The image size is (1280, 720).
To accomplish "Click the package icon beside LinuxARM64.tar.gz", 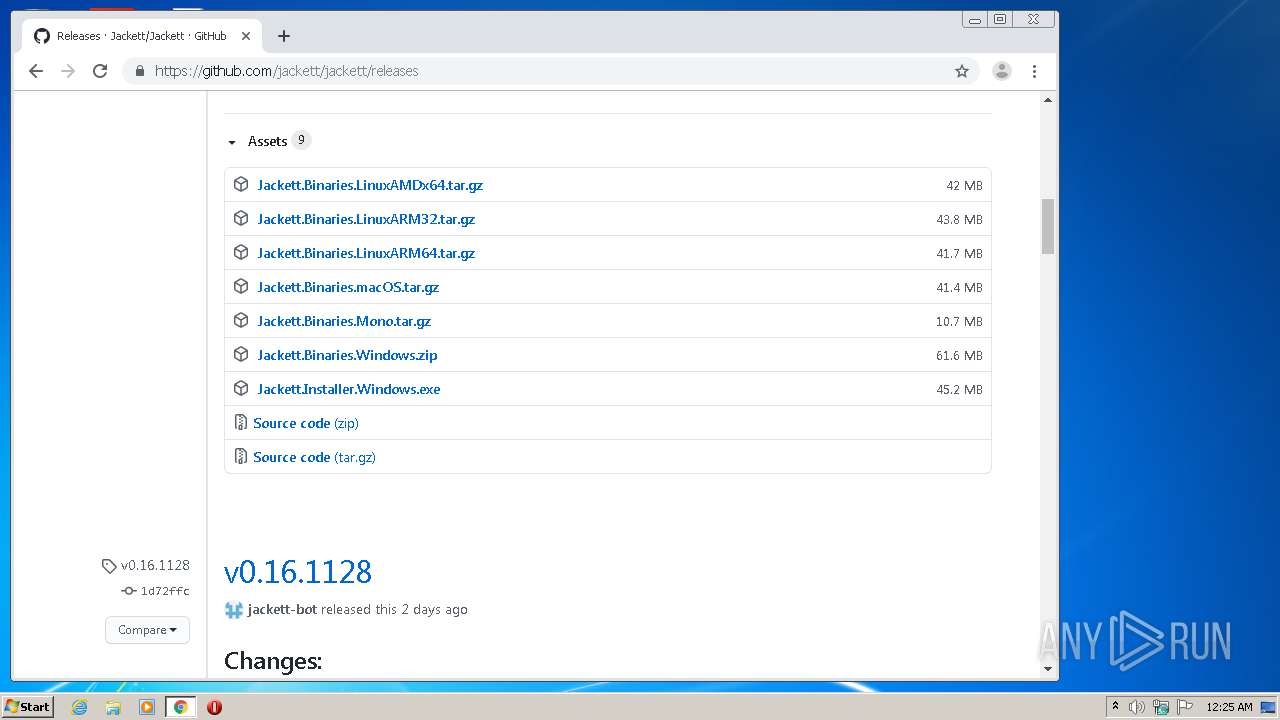I will click(241, 253).
